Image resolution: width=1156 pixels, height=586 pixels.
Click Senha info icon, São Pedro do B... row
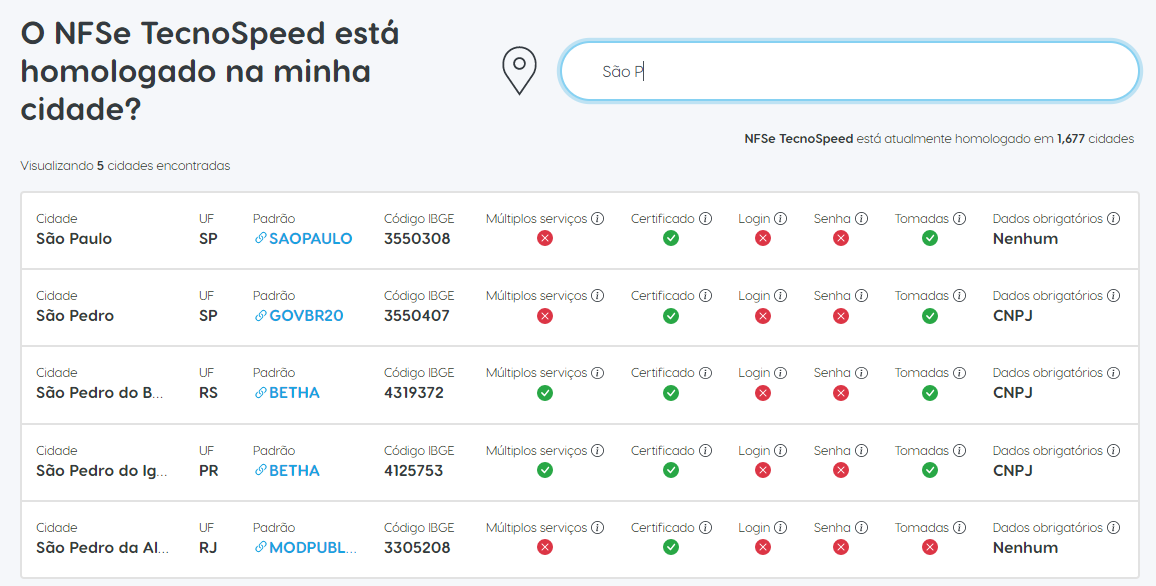861,373
